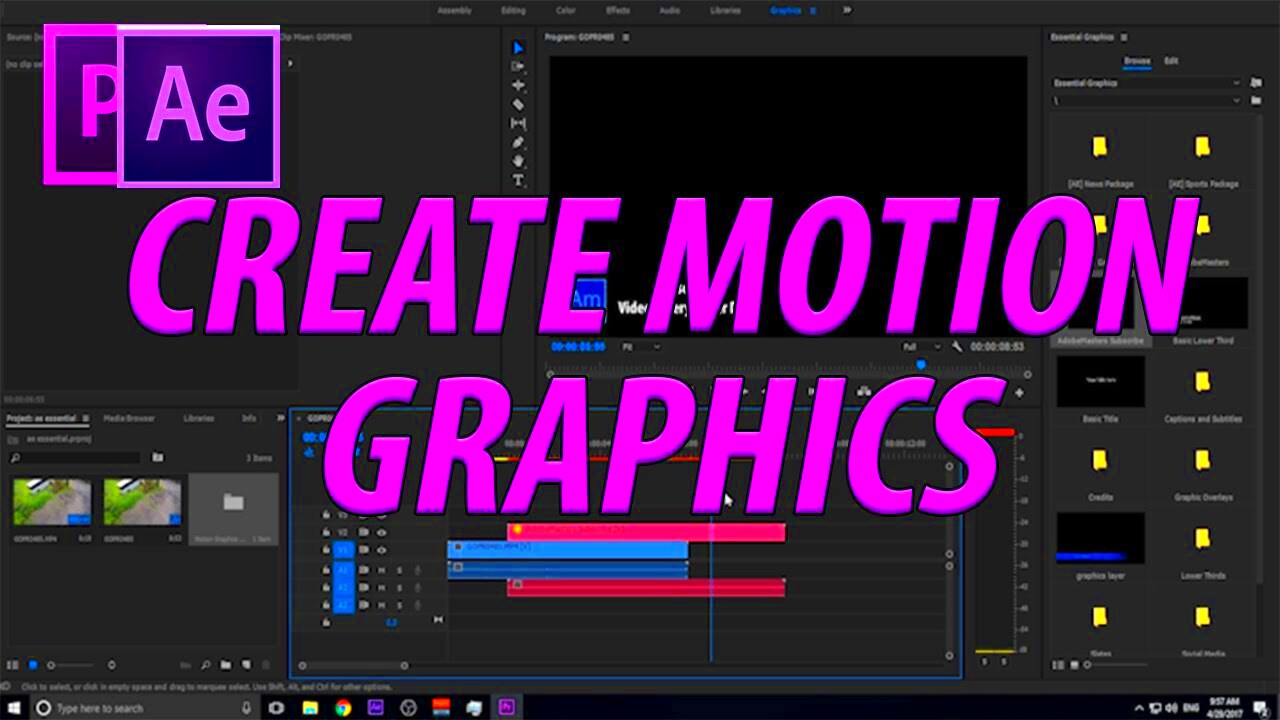
Task: Select the Type tool
Action: point(518,180)
